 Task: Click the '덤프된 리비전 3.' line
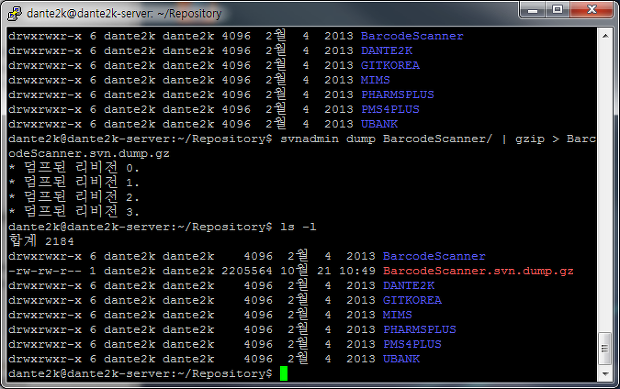pos(74,211)
